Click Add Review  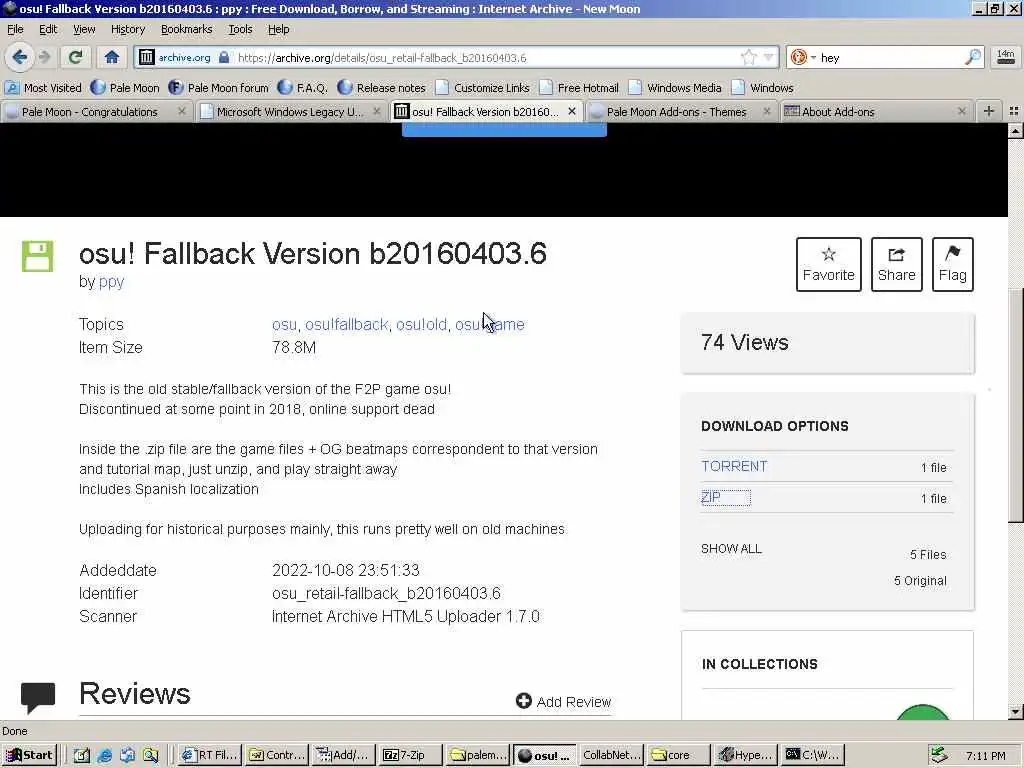tap(564, 701)
